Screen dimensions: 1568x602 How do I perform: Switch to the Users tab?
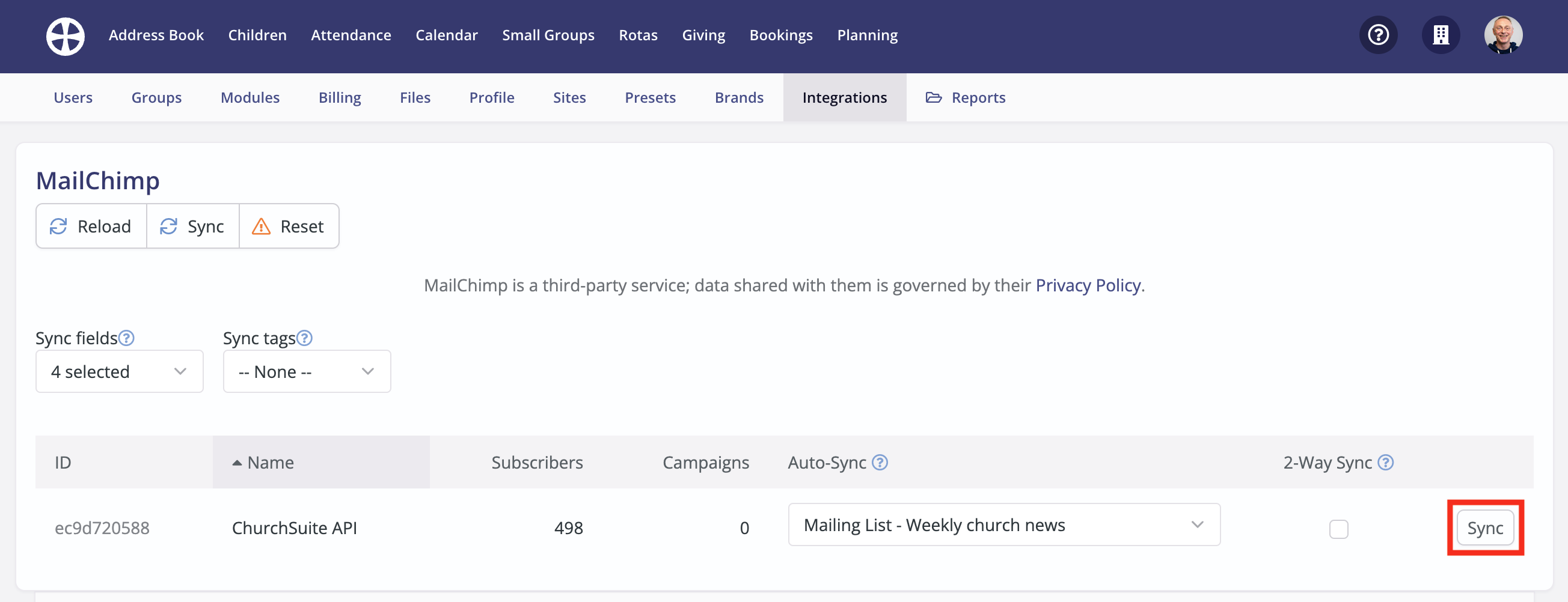[73, 97]
